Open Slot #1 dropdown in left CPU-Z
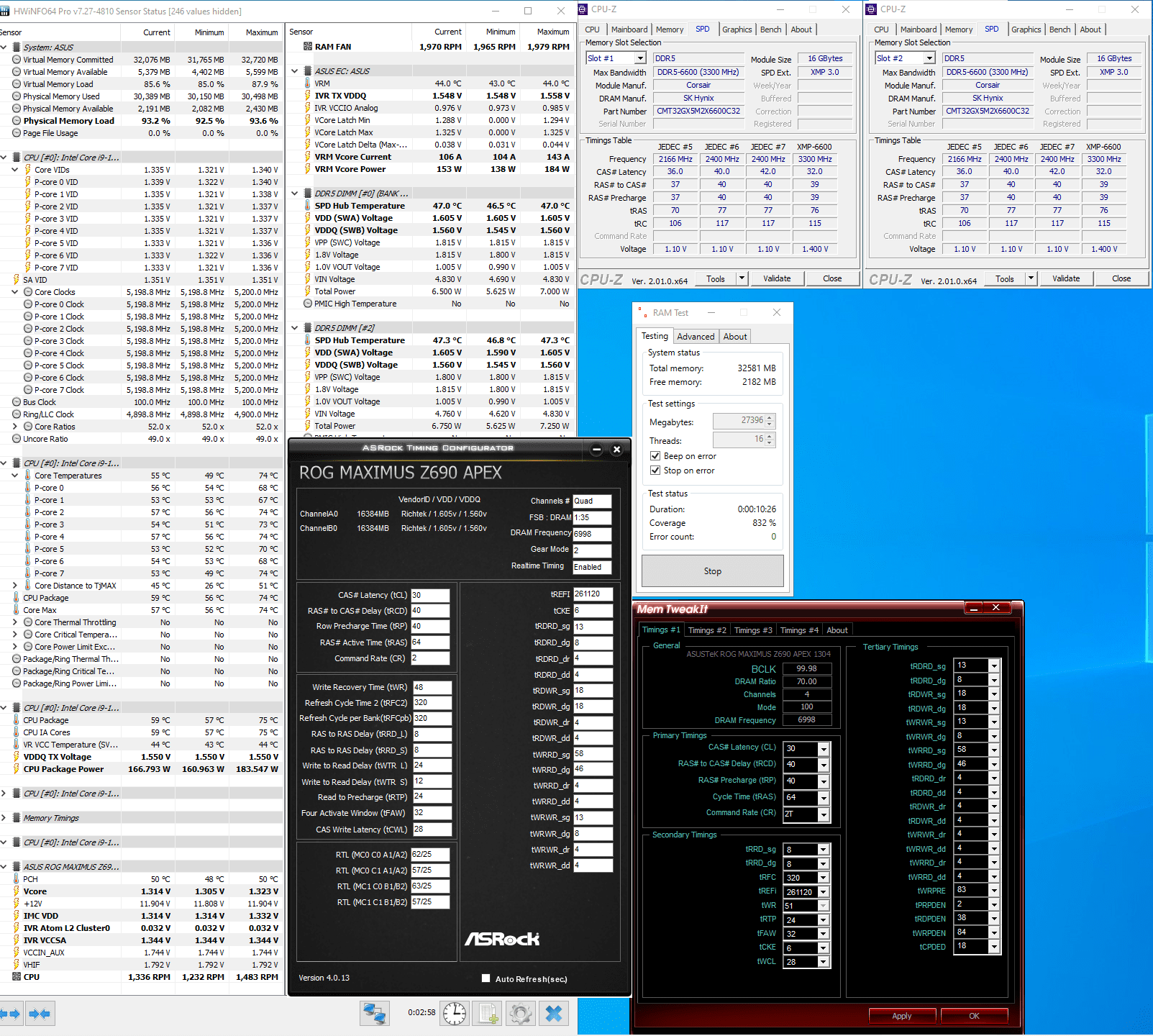The width and height of the screenshot is (1153, 1036). coord(640,58)
